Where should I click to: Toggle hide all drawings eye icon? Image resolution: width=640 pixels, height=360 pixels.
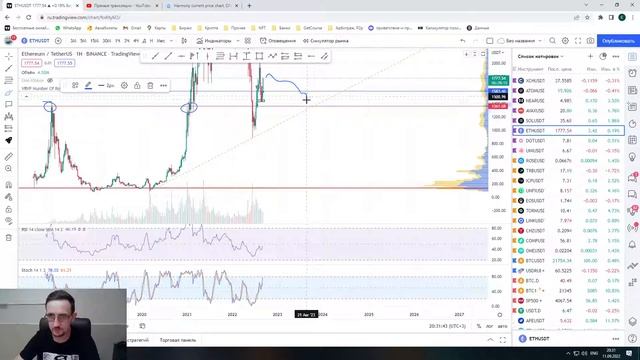(x=9, y=221)
